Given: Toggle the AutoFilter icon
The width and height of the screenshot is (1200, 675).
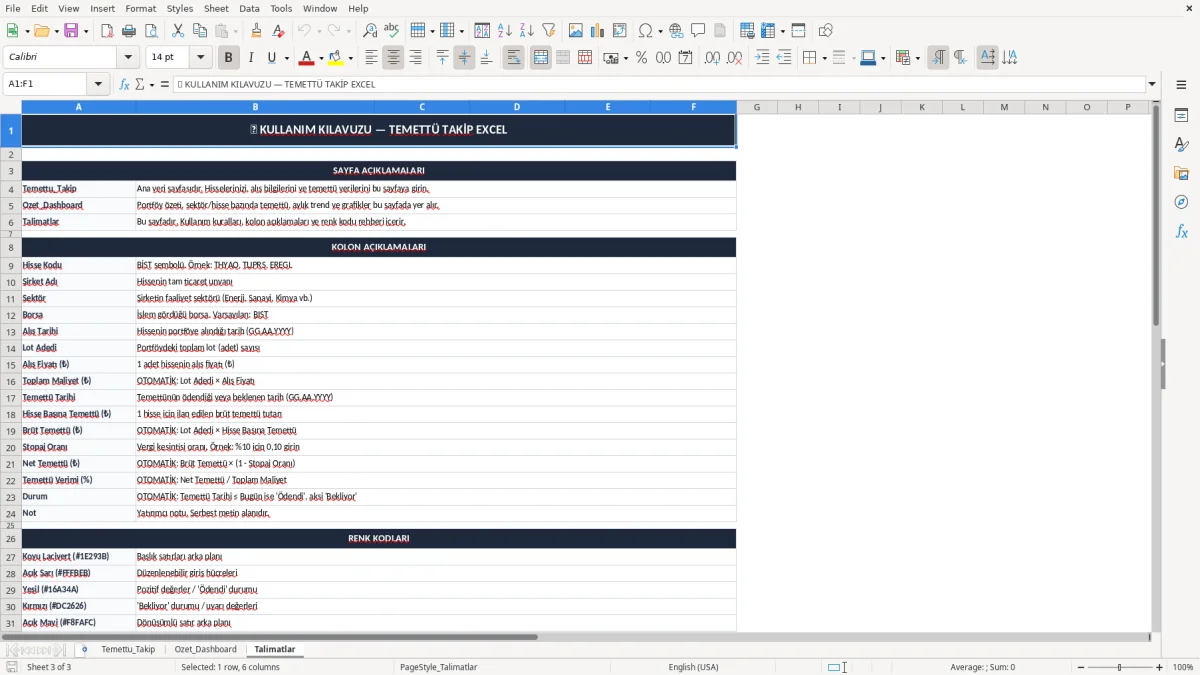Looking at the screenshot, I should pyautogui.click(x=548, y=31).
